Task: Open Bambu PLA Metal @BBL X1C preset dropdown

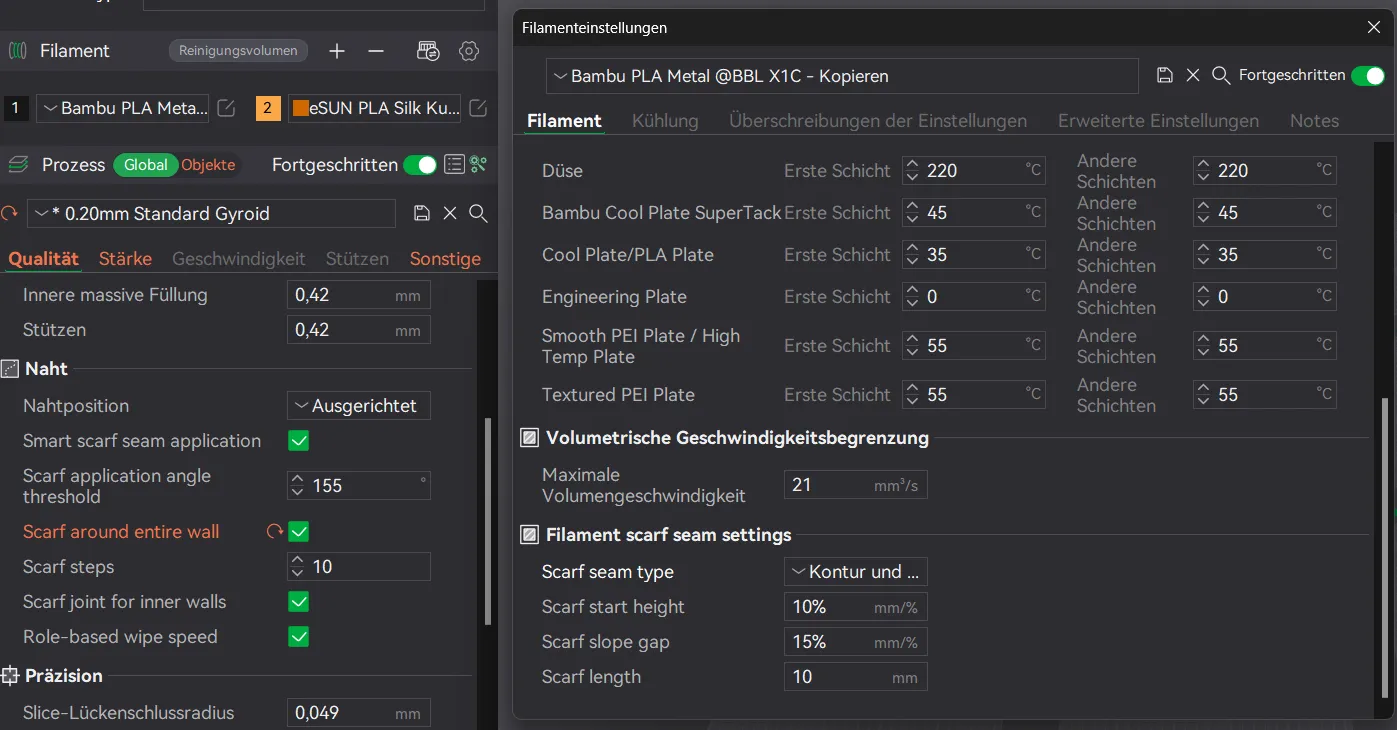Action: [x=842, y=76]
